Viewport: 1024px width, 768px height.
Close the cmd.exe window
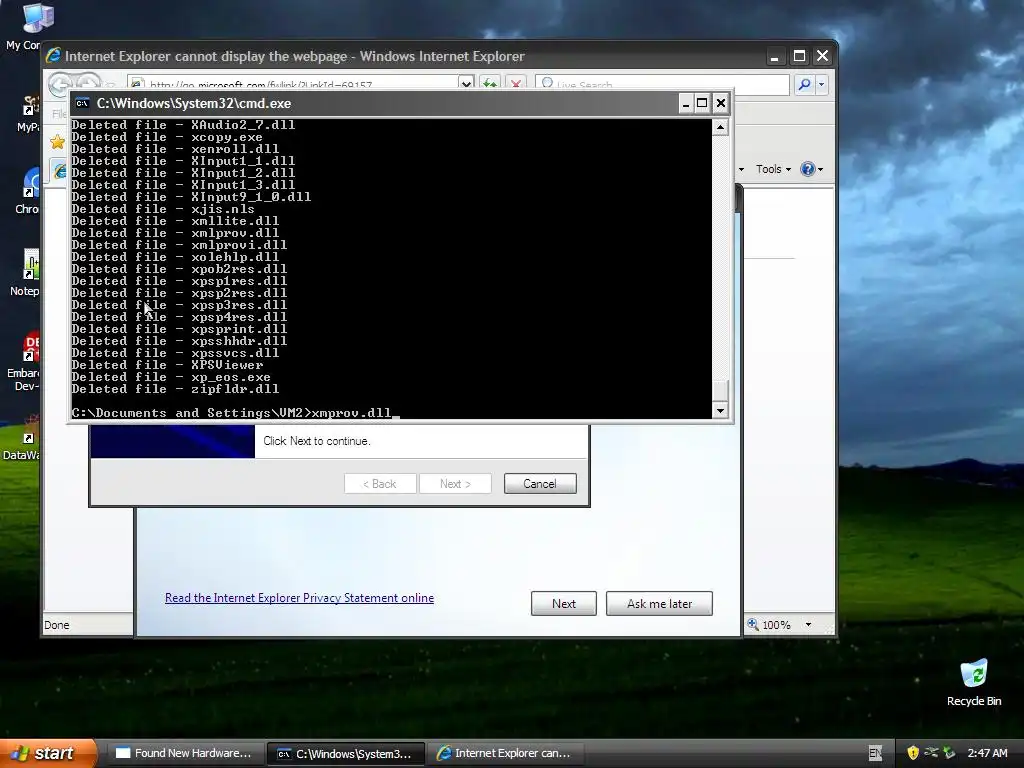pos(720,103)
